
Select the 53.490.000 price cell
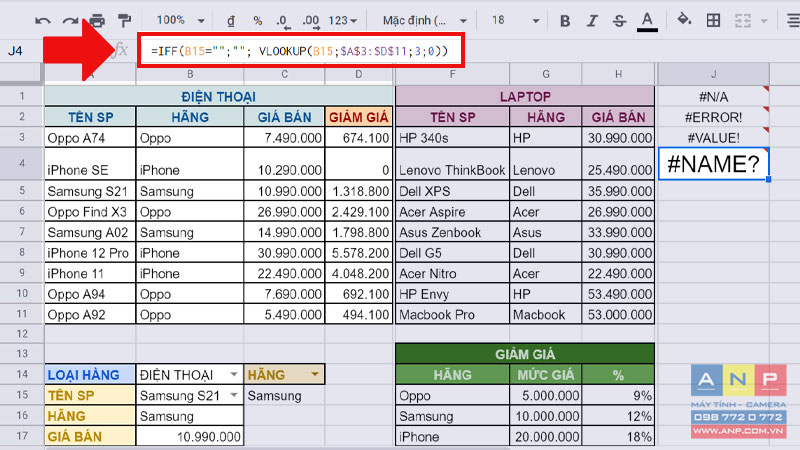618,294
